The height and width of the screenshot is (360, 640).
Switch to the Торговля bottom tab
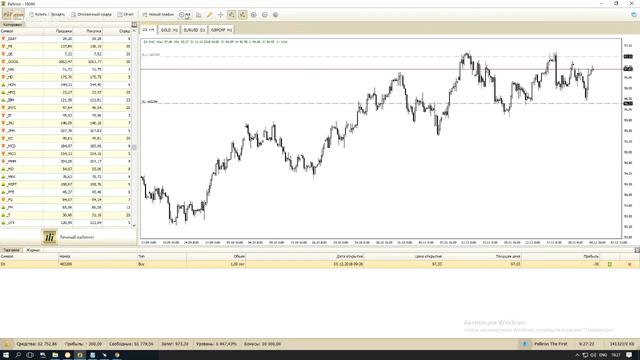click(11, 250)
